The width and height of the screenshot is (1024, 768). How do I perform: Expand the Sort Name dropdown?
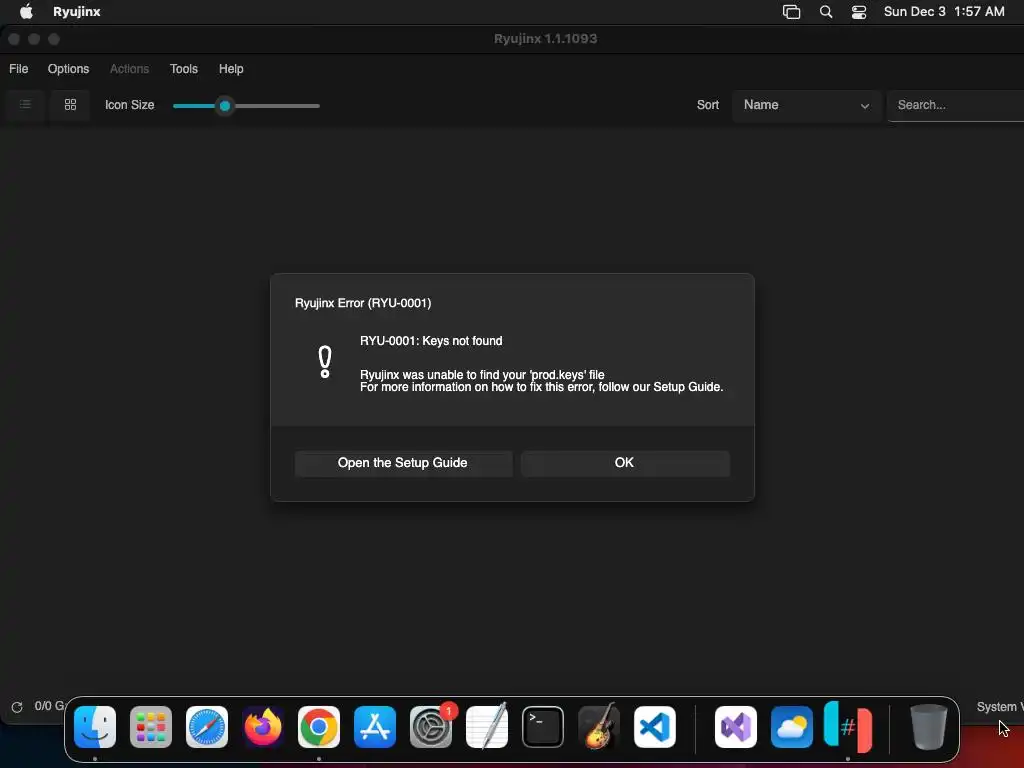(x=807, y=105)
